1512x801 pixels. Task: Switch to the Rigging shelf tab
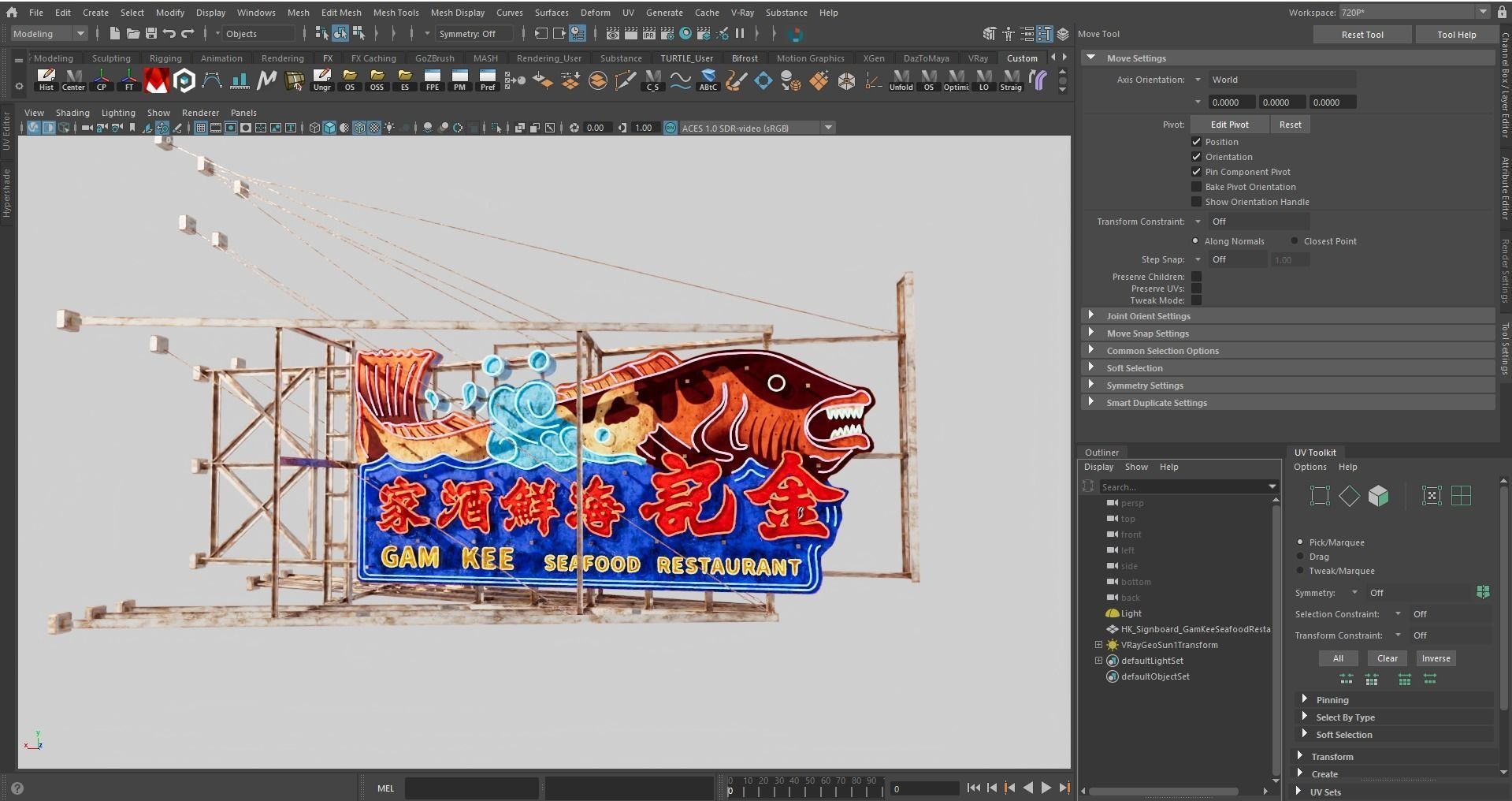(x=165, y=58)
